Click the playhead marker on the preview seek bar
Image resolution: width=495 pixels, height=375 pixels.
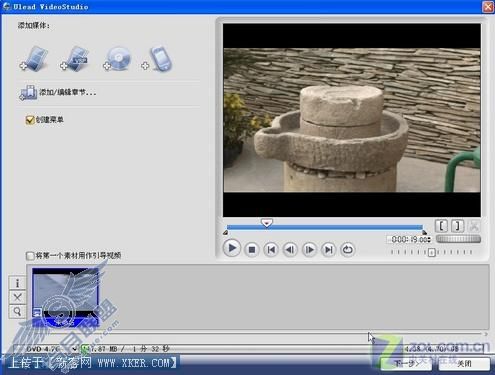[x=267, y=223]
